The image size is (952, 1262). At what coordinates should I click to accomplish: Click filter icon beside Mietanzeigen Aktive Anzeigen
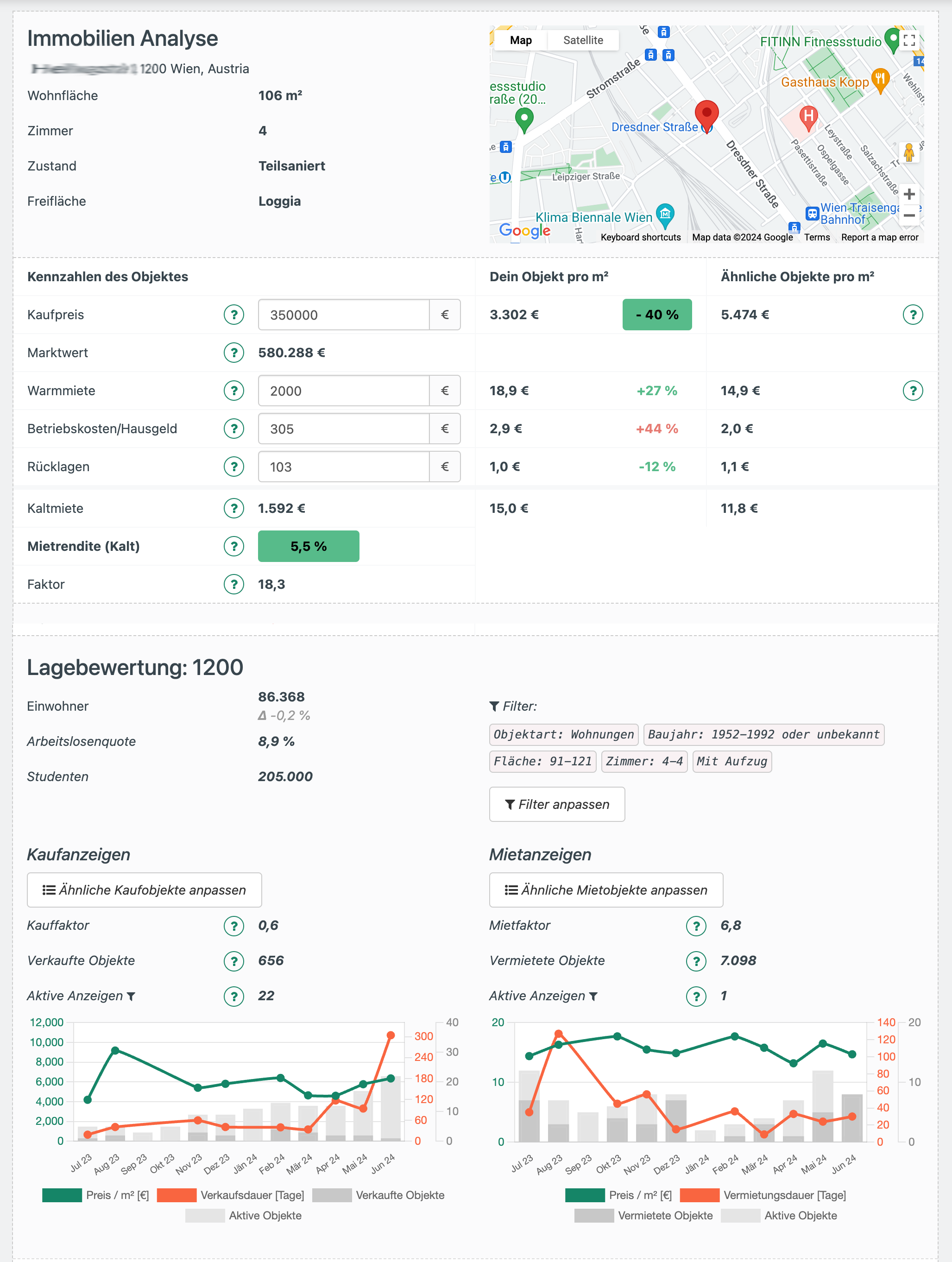pyautogui.click(x=593, y=997)
